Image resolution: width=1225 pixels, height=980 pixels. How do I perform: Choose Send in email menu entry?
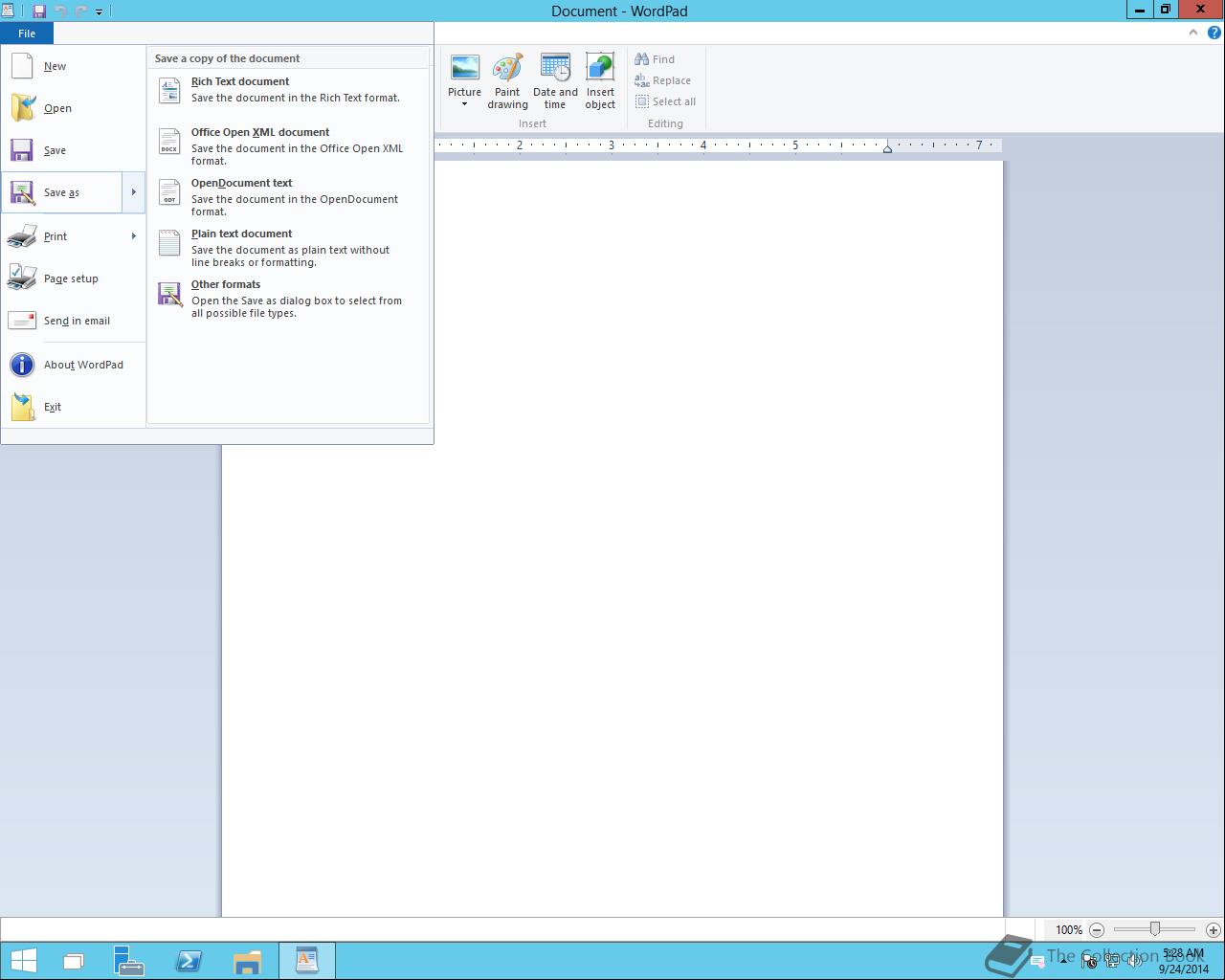(x=73, y=321)
